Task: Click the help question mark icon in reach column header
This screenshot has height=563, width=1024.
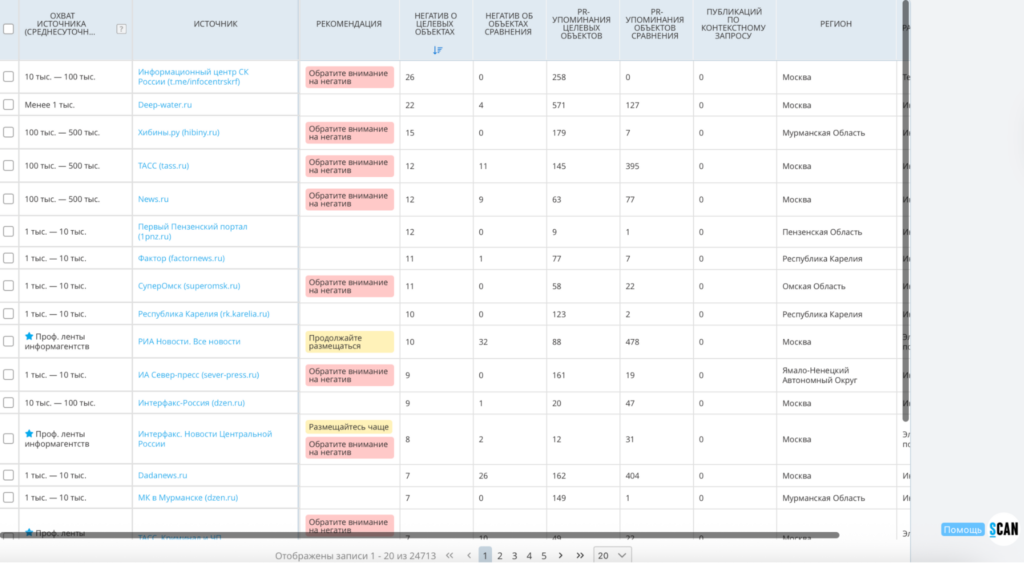Action: (x=121, y=29)
